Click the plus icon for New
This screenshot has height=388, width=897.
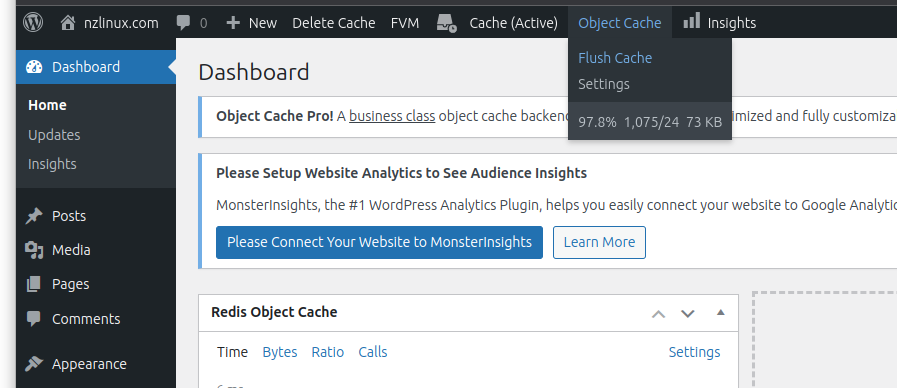(x=233, y=23)
